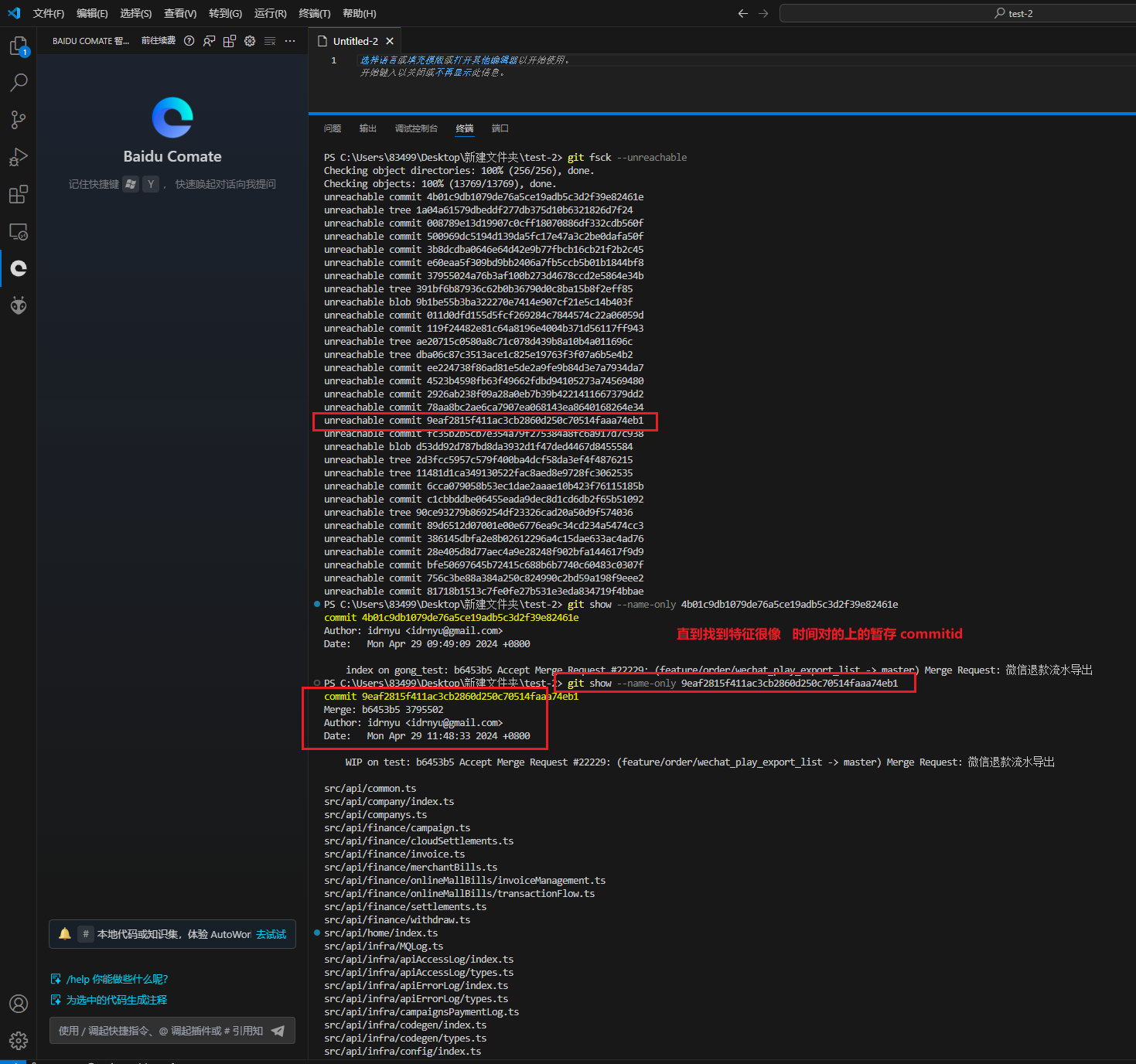The height and width of the screenshot is (1064, 1136).
Task: Open the Source Control view
Action: pyautogui.click(x=19, y=120)
